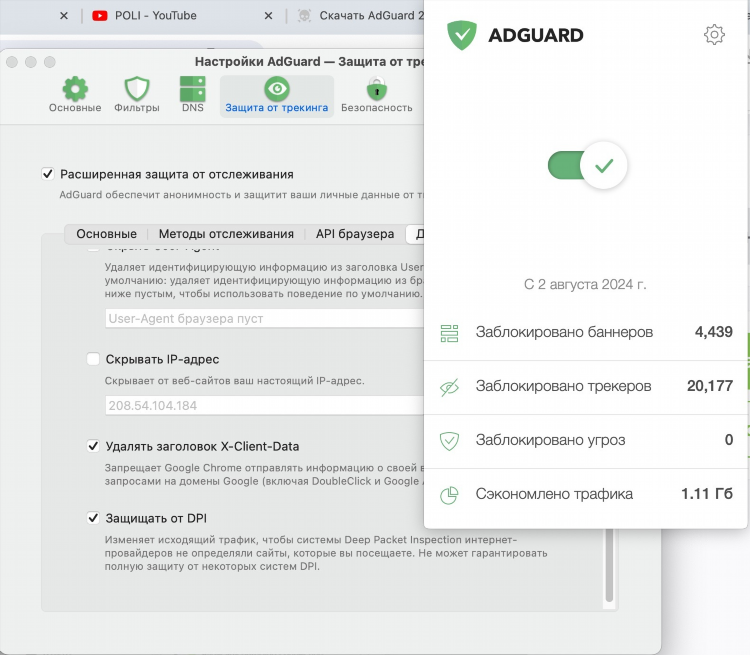
Task: Click the saved traffic pie-chart icon
Action: [x=449, y=495]
